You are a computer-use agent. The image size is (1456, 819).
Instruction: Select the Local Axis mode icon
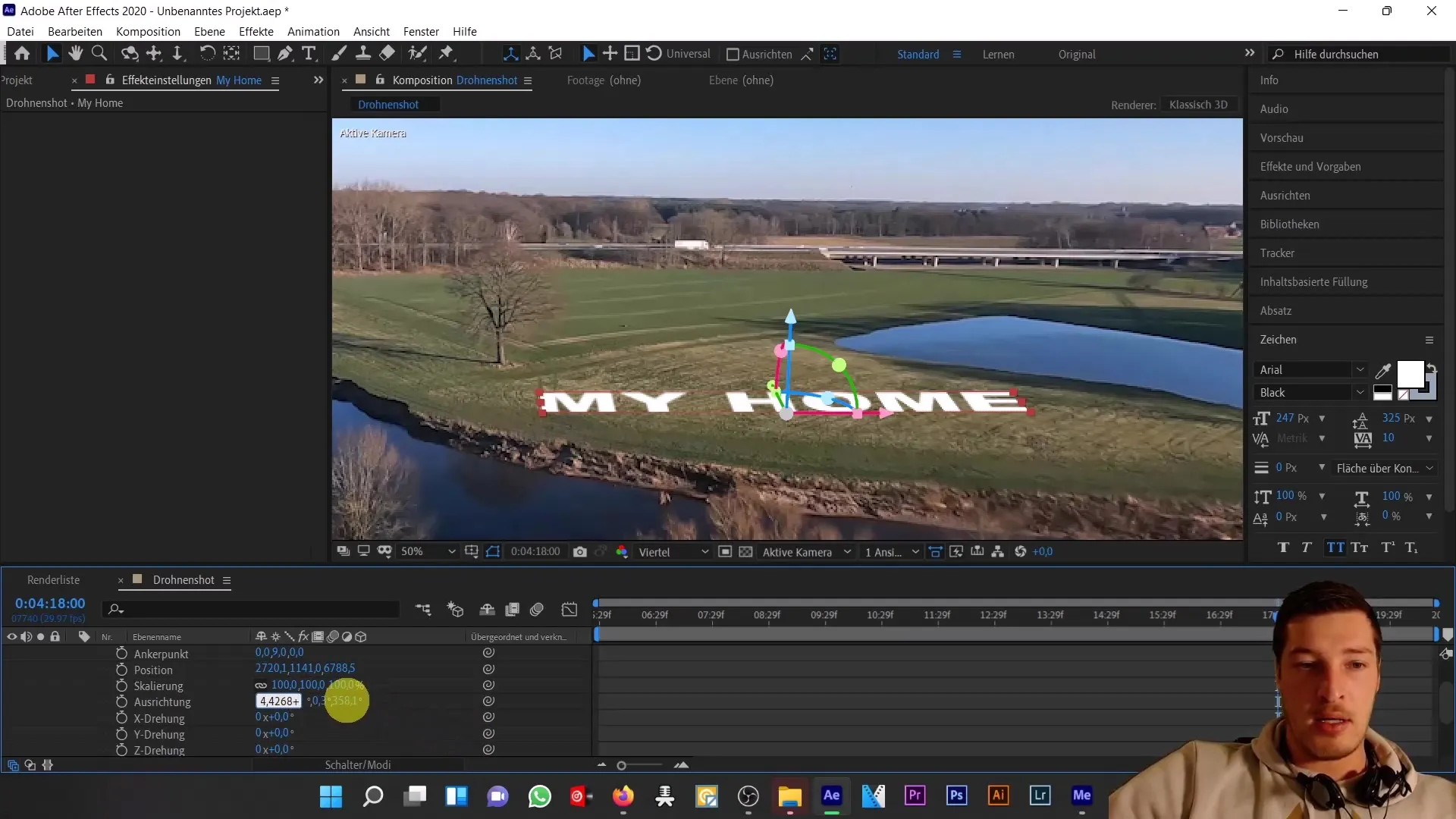click(x=511, y=54)
